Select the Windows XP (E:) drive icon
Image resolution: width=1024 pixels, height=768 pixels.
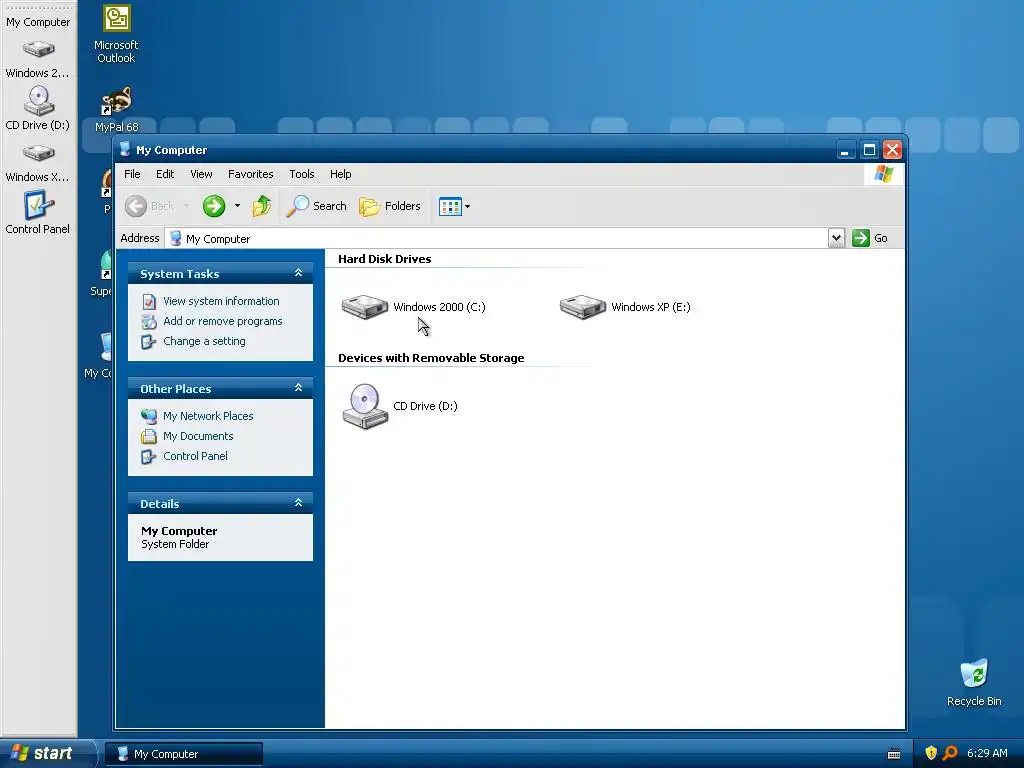tap(583, 306)
